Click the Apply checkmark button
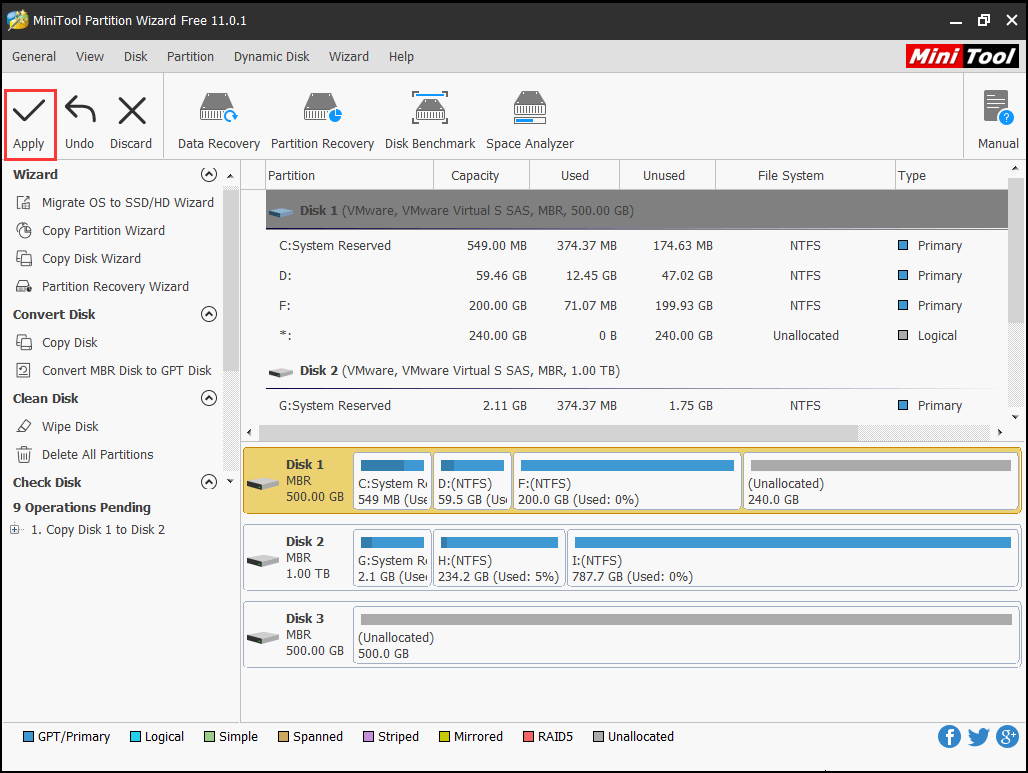This screenshot has height=773, width=1028. click(29, 123)
